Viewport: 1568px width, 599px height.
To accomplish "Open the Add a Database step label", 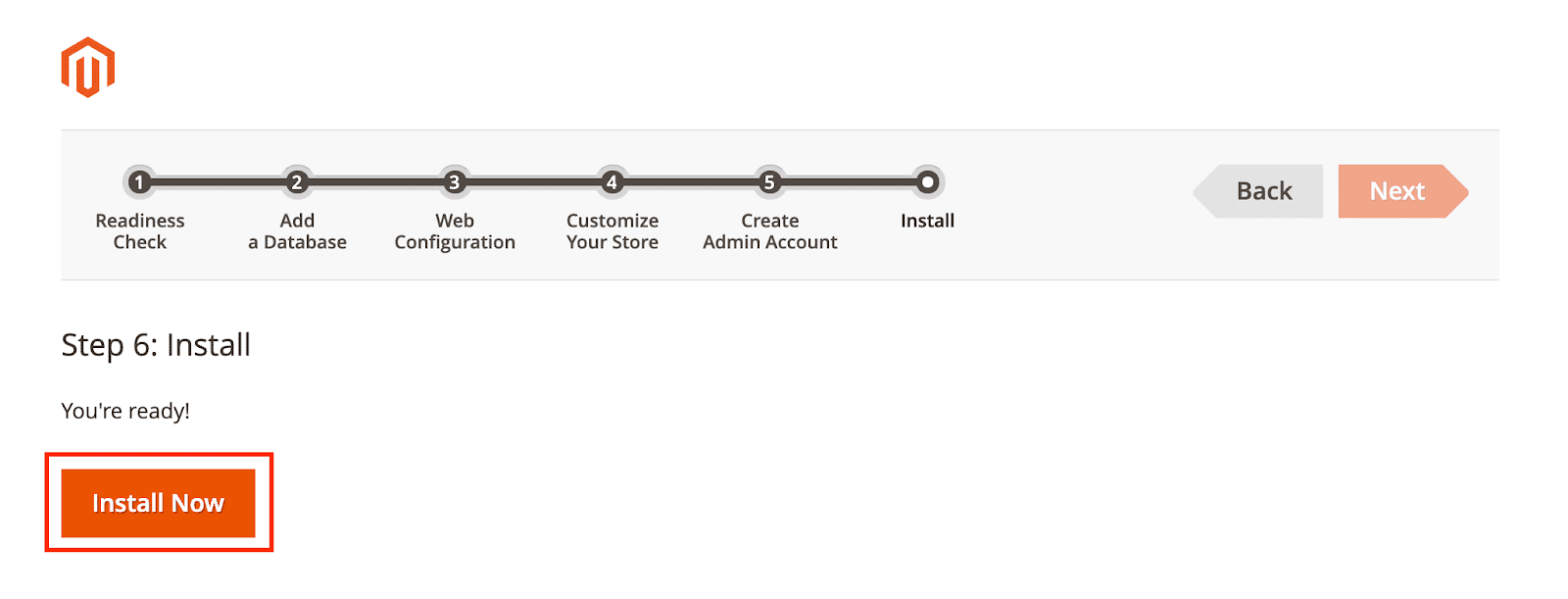I will pos(297,231).
